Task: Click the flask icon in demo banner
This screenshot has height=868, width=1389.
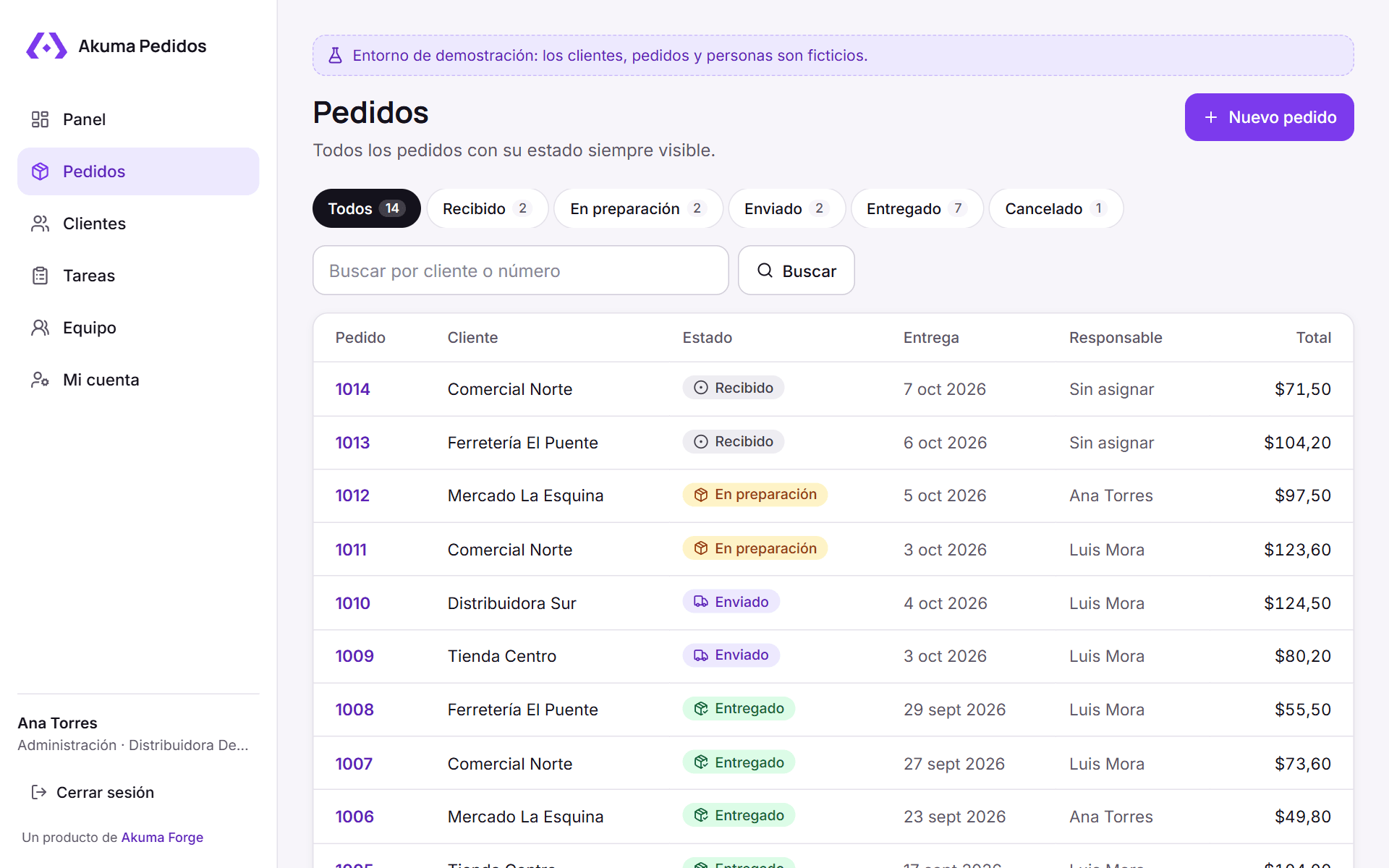Action: 335,56
